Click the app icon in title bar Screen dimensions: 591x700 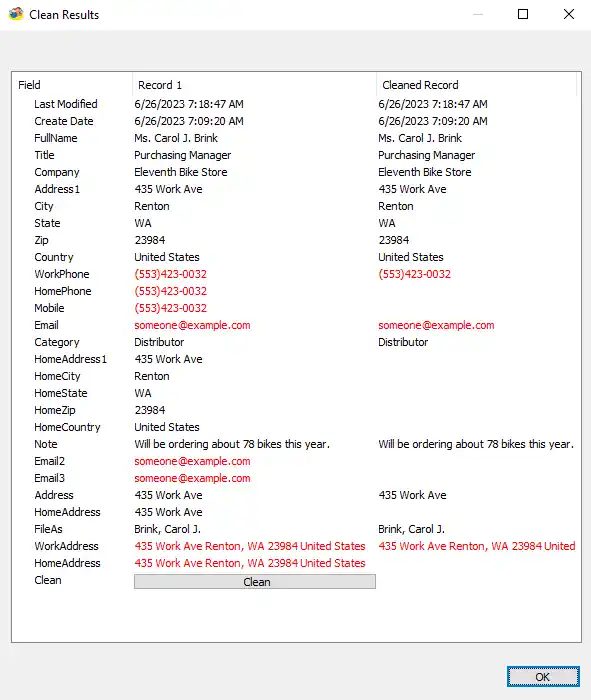[16, 14]
